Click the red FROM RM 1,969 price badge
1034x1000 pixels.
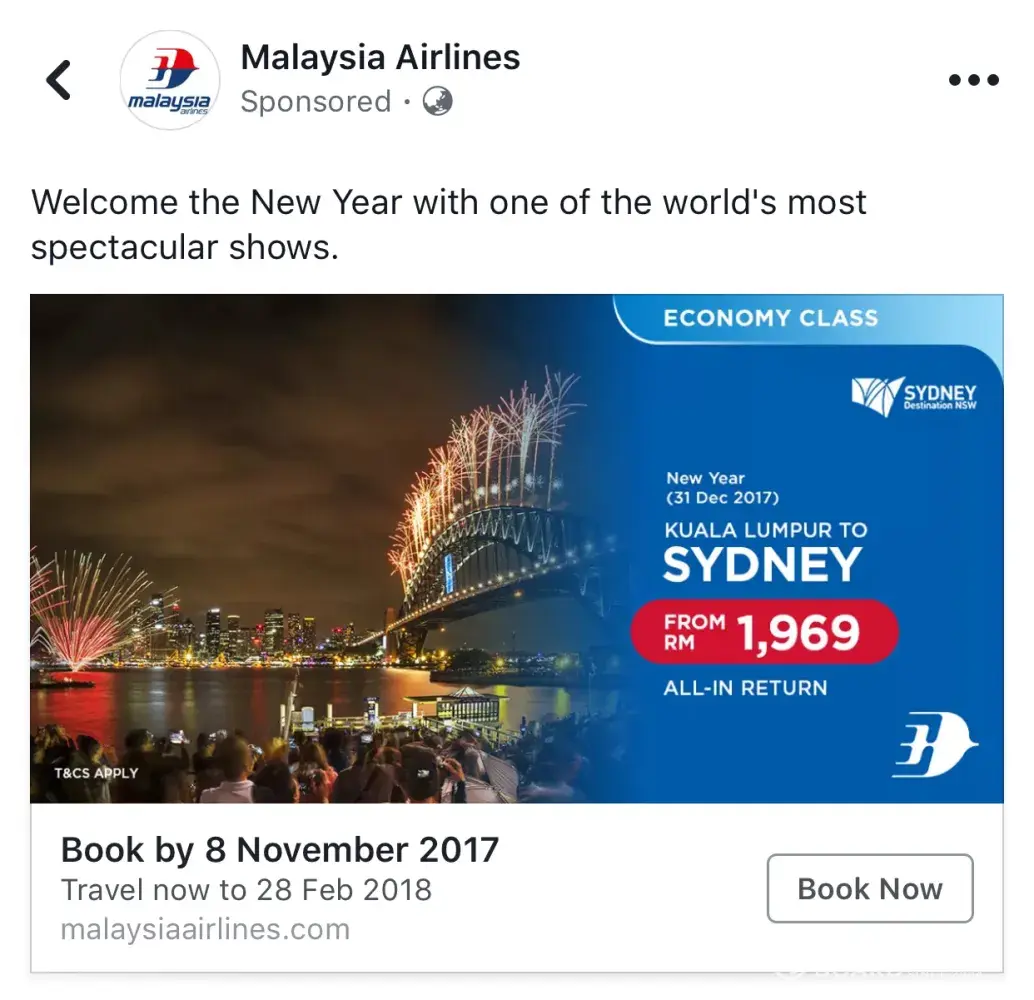click(x=764, y=632)
